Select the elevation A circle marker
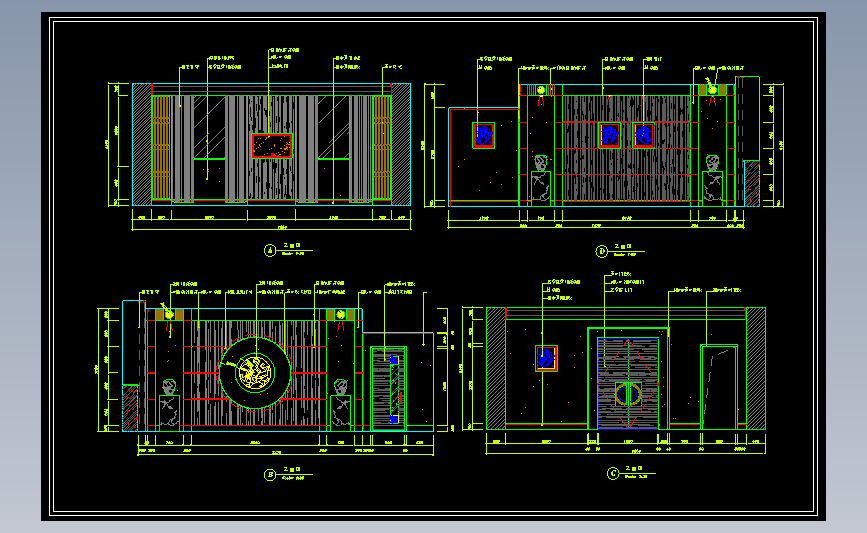 pyautogui.click(x=270, y=251)
